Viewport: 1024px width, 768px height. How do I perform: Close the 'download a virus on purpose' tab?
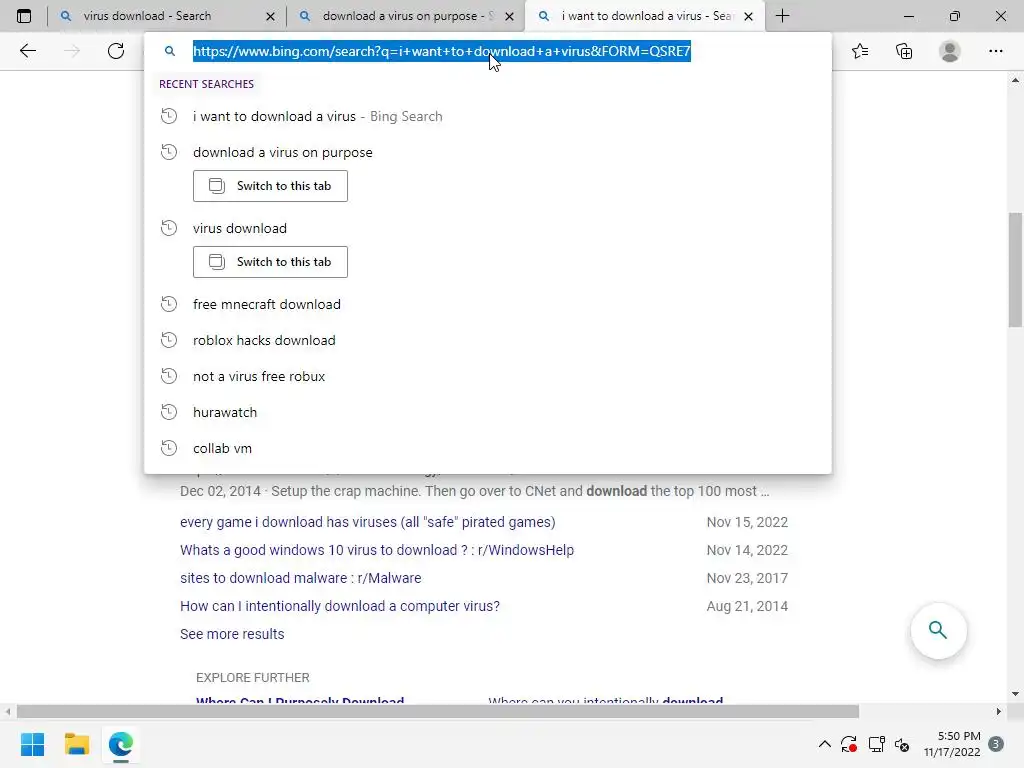(x=510, y=16)
